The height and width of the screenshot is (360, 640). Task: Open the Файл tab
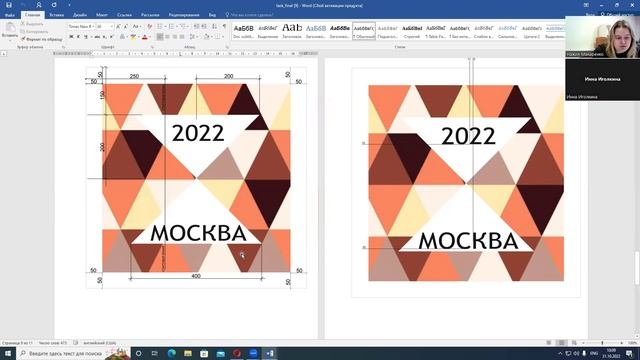point(10,15)
